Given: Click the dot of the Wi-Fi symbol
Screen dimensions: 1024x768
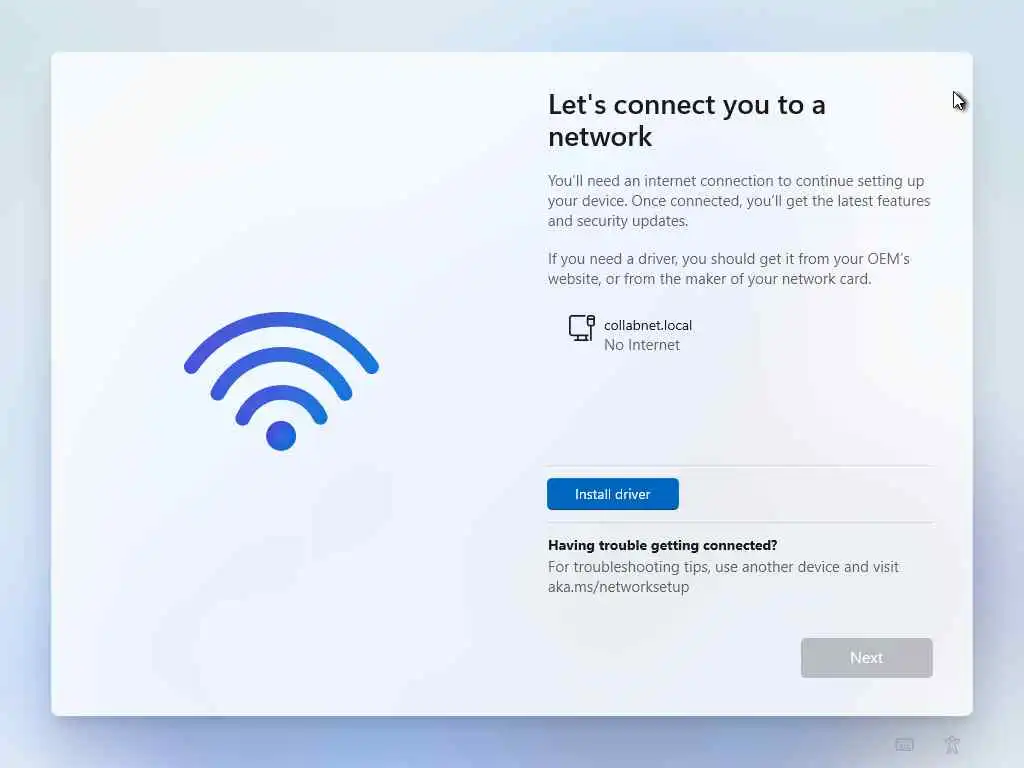Looking at the screenshot, I should (x=281, y=436).
